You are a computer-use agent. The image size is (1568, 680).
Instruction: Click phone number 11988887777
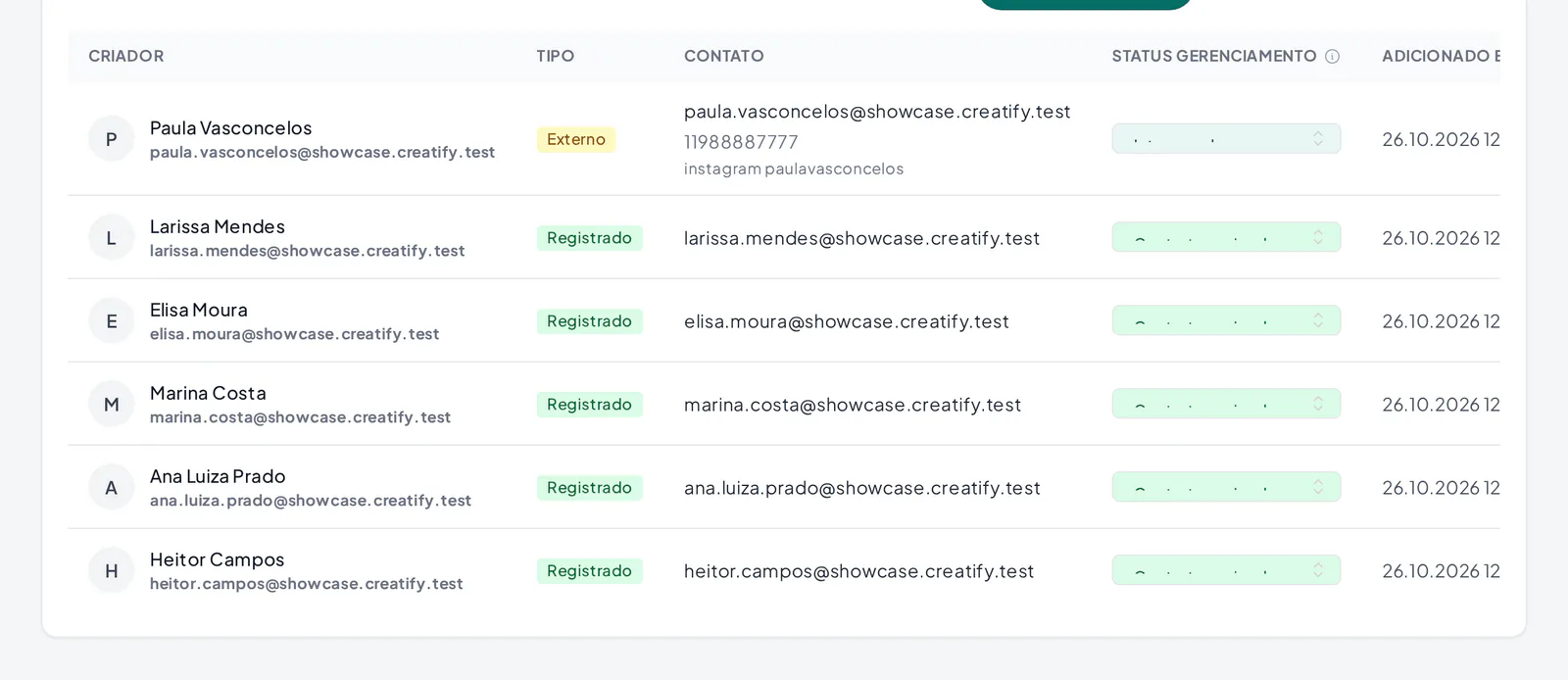pyautogui.click(x=741, y=142)
